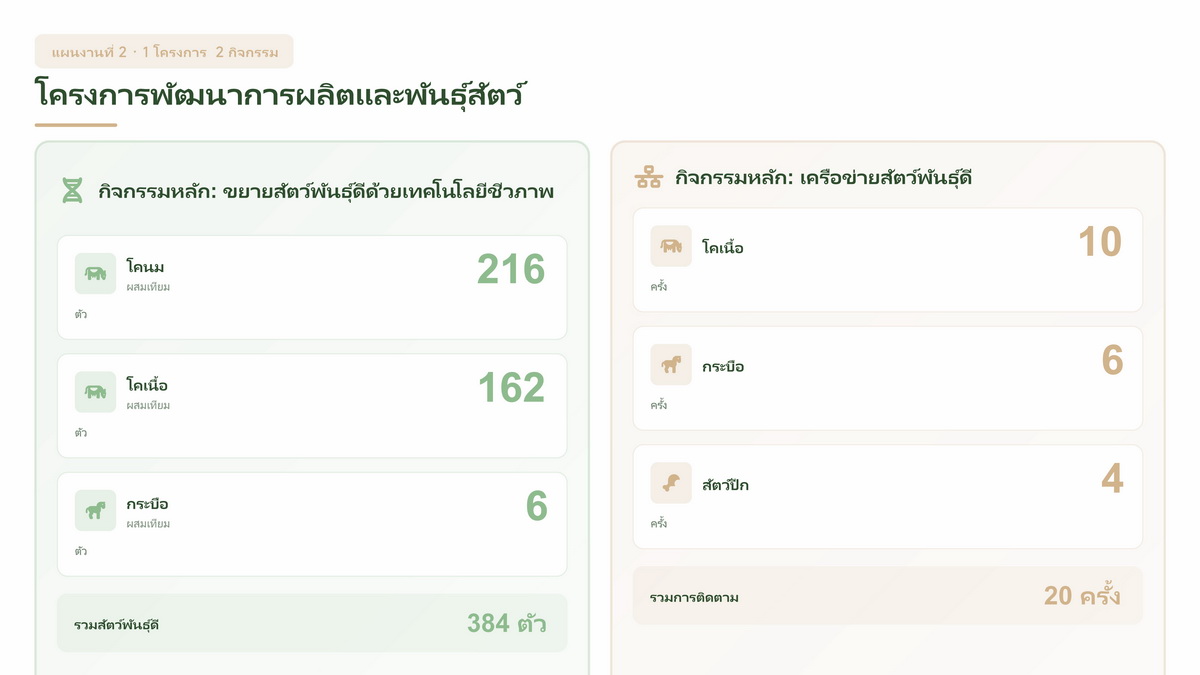Select the รวมการติดตาม summary row
This screenshot has width=1200, height=675.
(887, 597)
